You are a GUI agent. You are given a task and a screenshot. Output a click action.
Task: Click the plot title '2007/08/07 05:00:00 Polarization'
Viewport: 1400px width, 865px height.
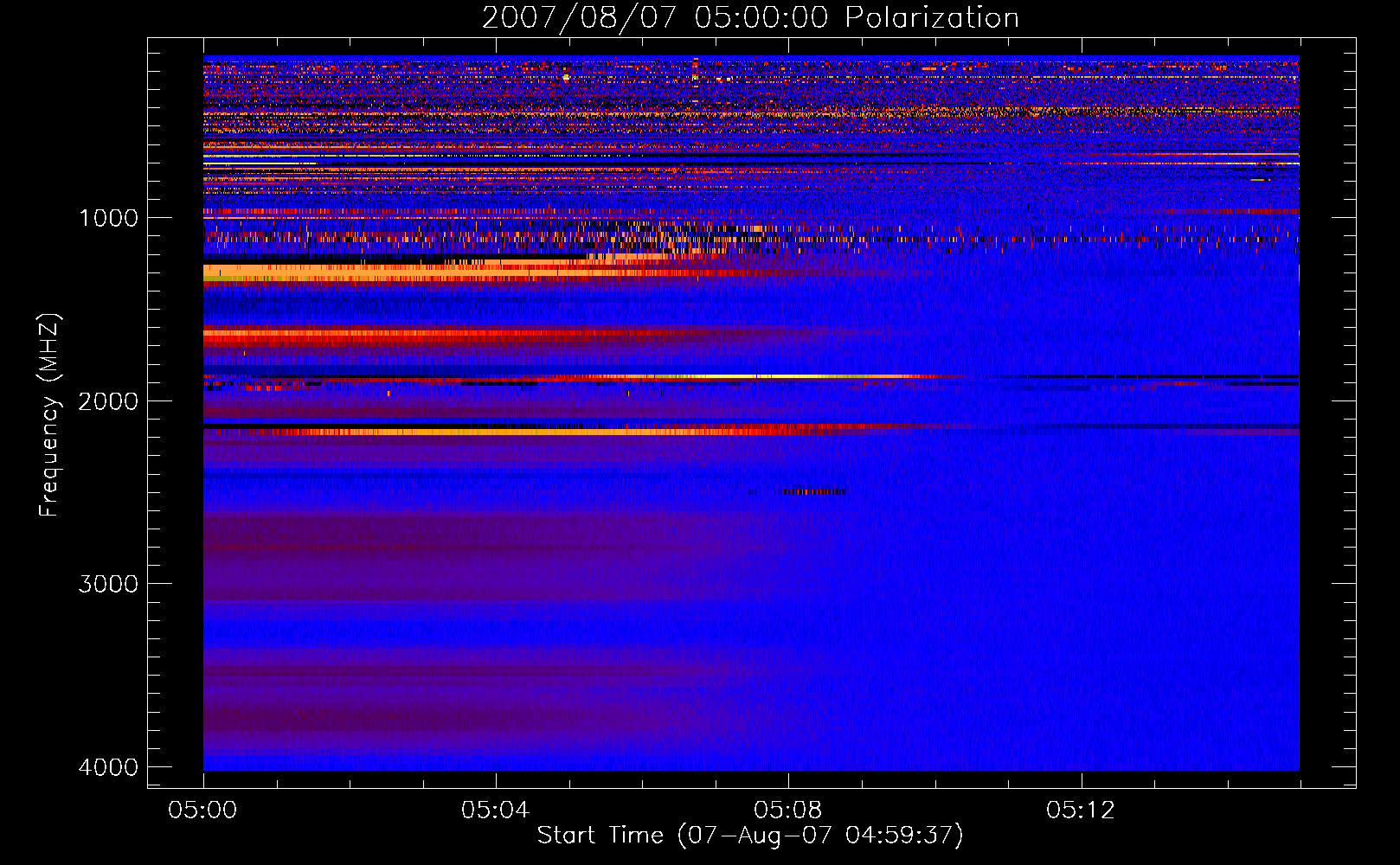[x=750, y=17]
